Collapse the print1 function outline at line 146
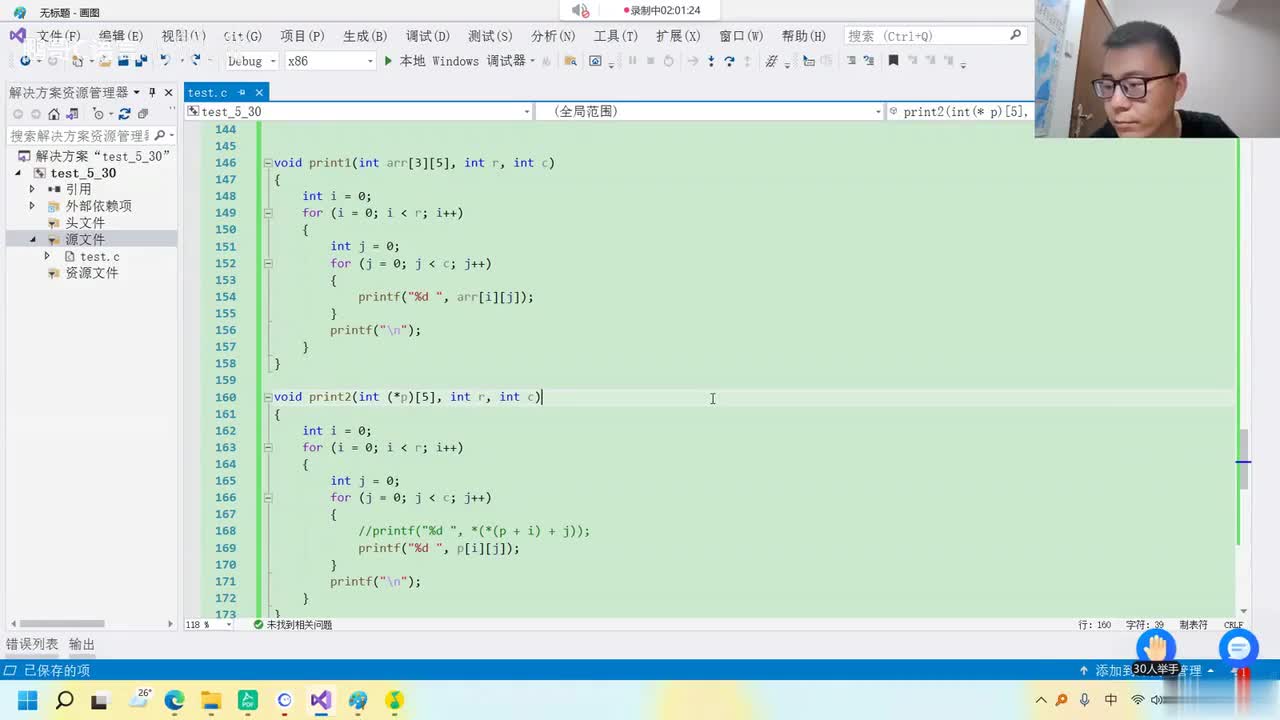Viewport: 1280px width, 720px height. 267,163
